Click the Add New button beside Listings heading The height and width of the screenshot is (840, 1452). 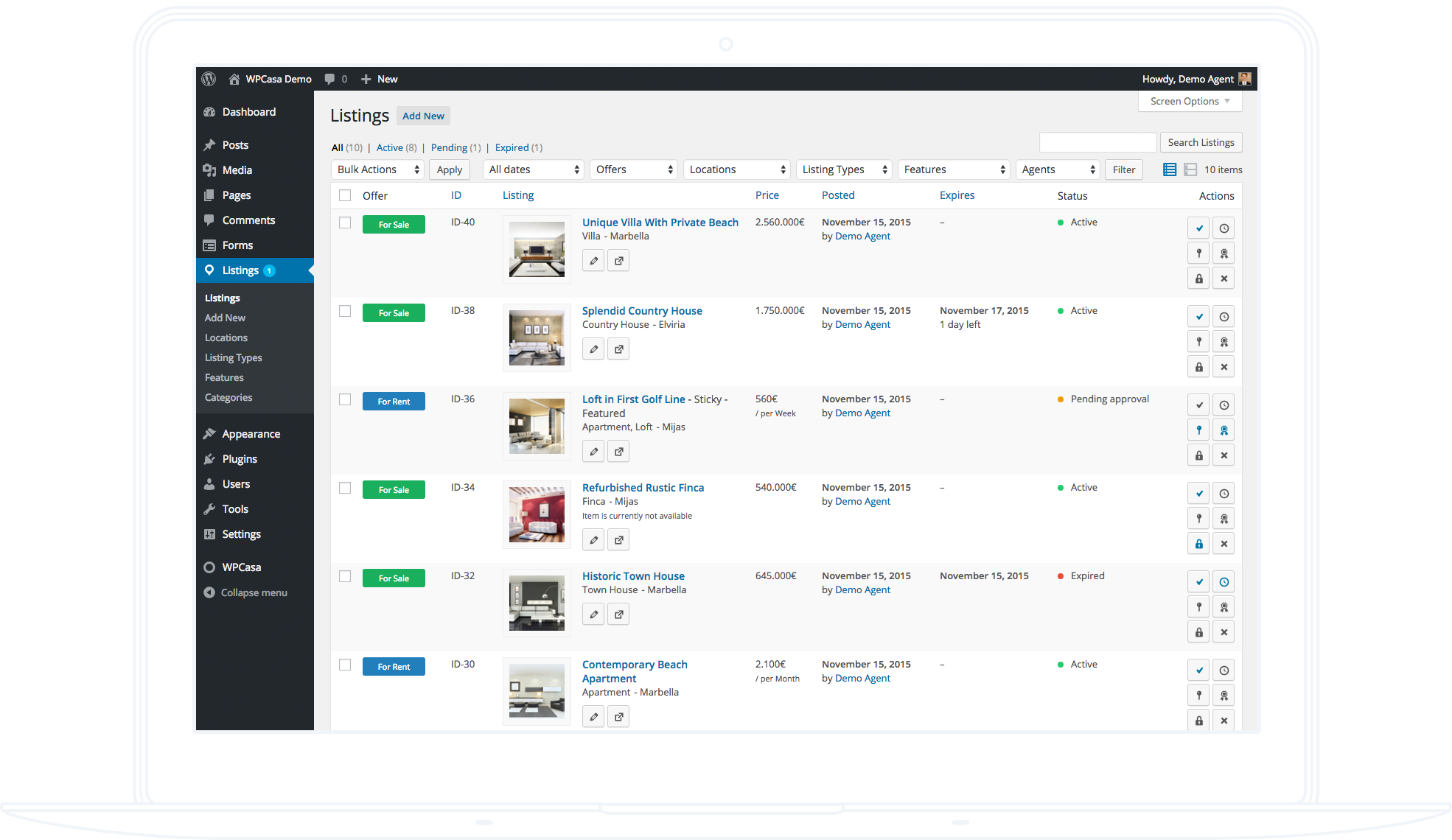click(423, 116)
